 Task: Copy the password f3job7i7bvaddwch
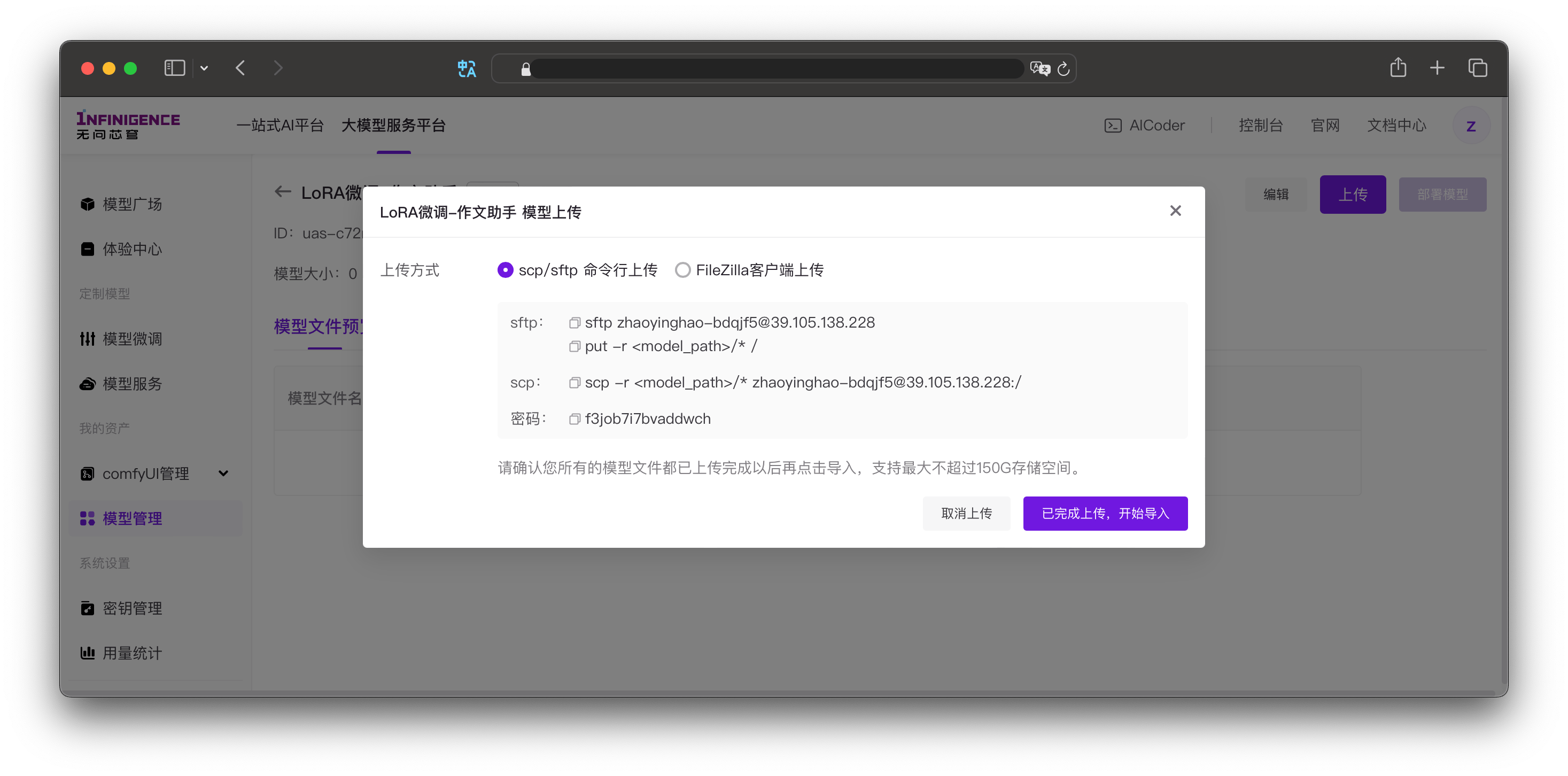tap(574, 419)
